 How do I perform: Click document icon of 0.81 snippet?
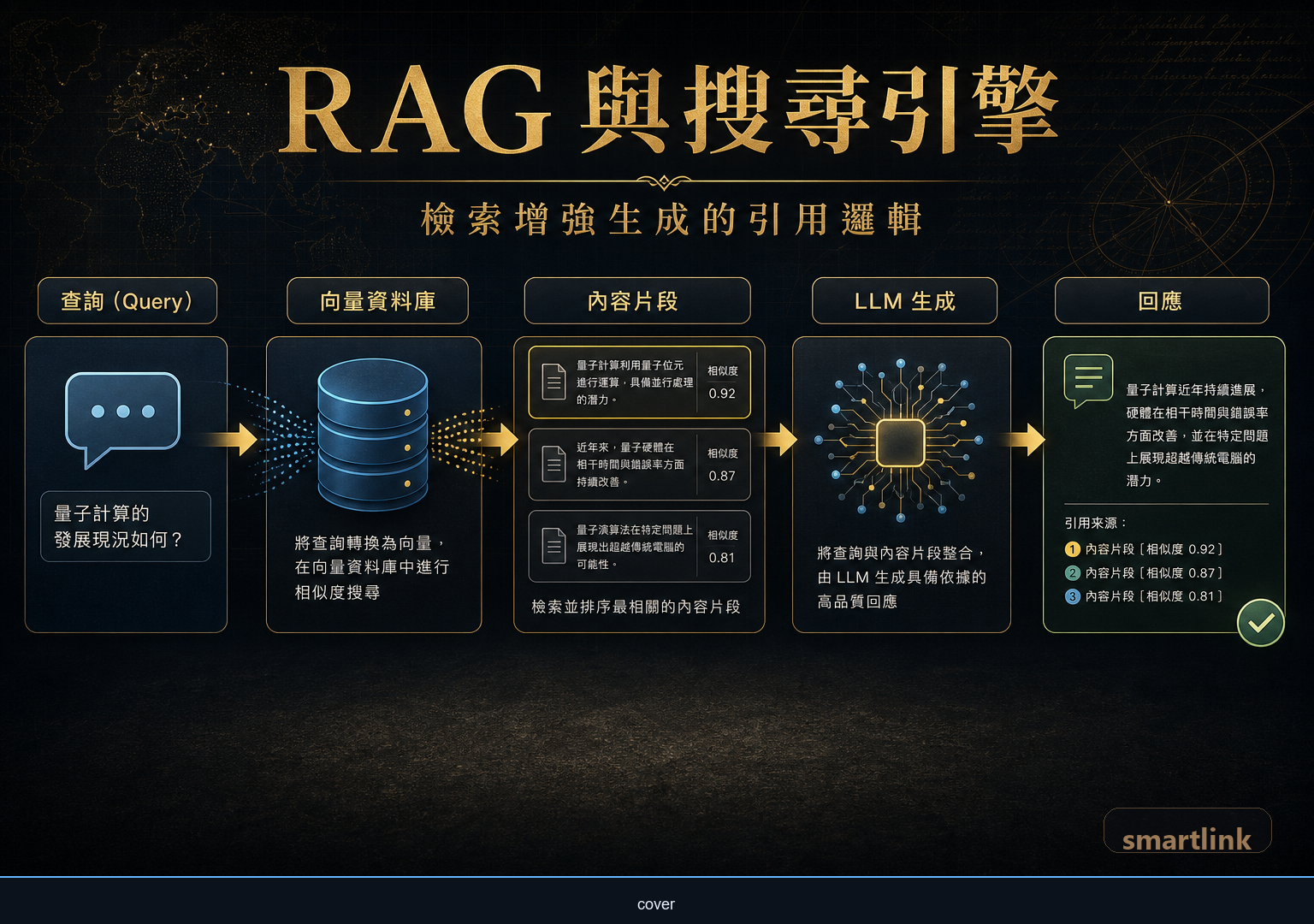point(554,546)
